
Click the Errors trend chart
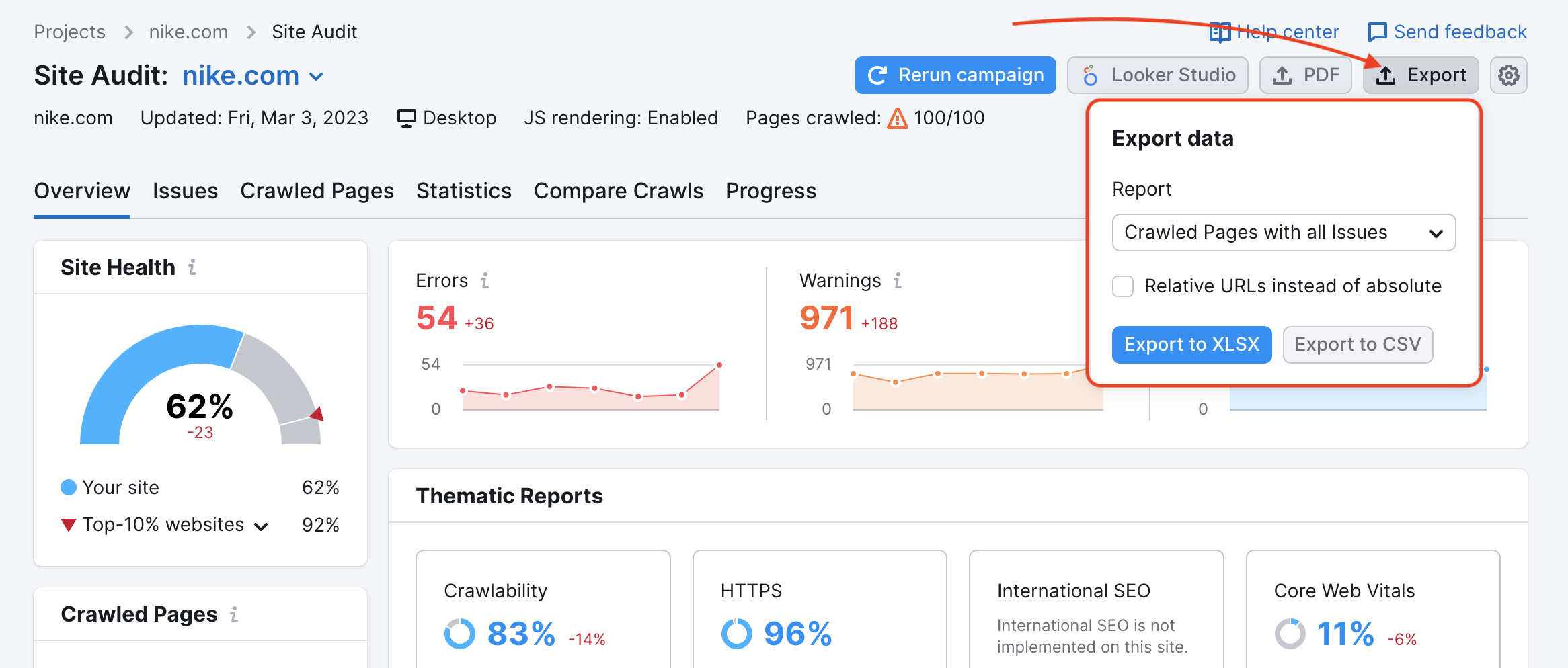[590, 386]
